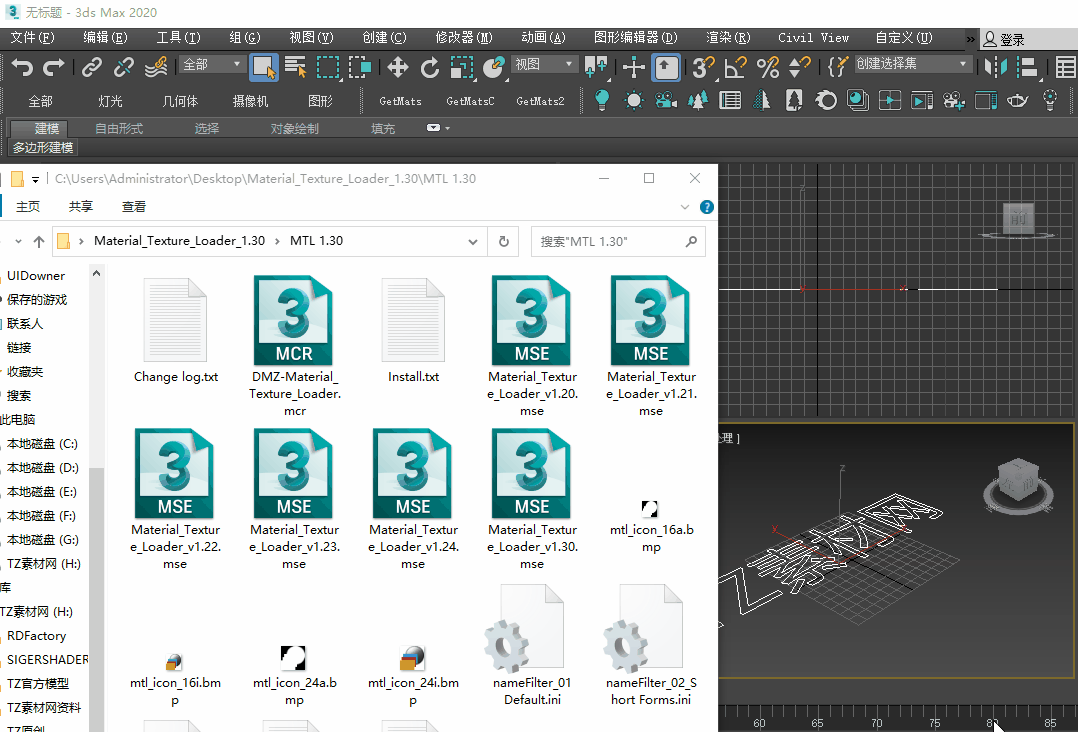Toggle the 3D Snaps button
This screenshot has width=1078, height=732.
point(703,67)
